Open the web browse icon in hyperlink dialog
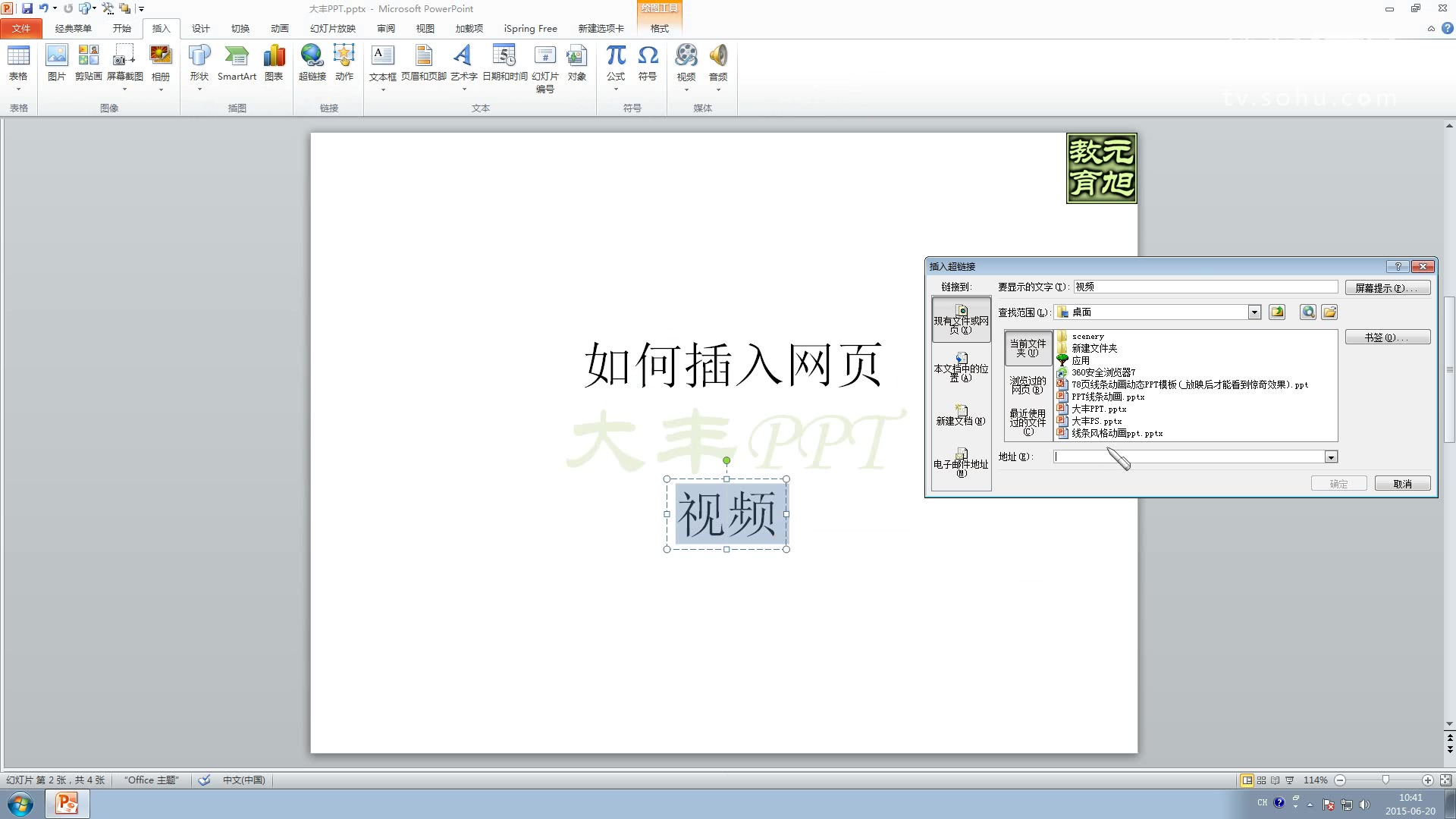1456x819 pixels. [x=1307, y=312]
